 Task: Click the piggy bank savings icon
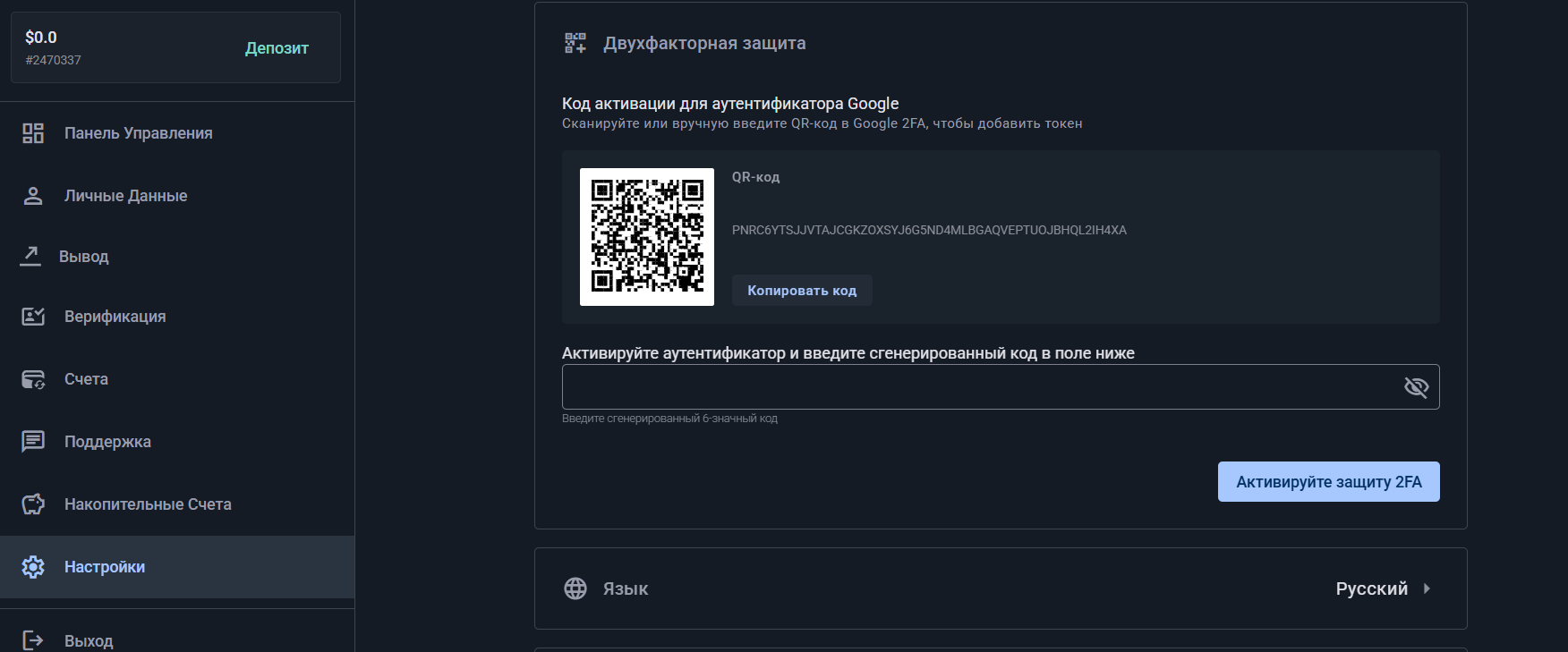(x=33, y=504)
